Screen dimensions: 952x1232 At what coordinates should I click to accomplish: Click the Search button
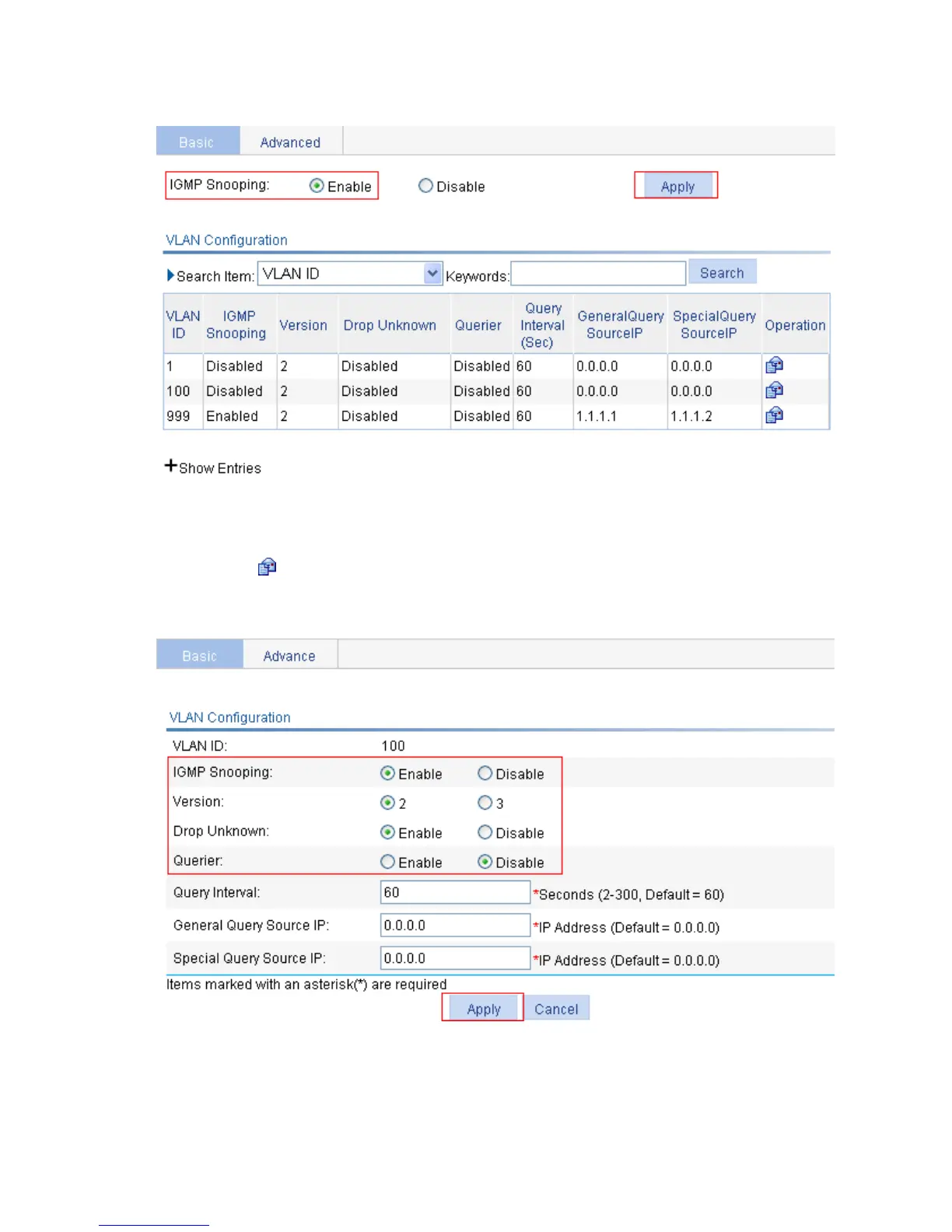pyautogui.click(x=722, y=272)
